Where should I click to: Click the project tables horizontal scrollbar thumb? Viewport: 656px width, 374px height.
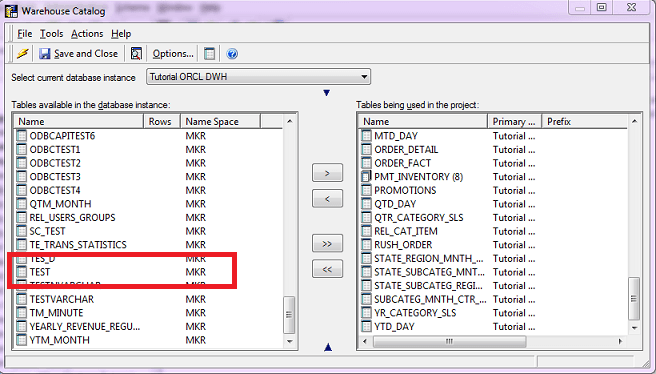449,341
